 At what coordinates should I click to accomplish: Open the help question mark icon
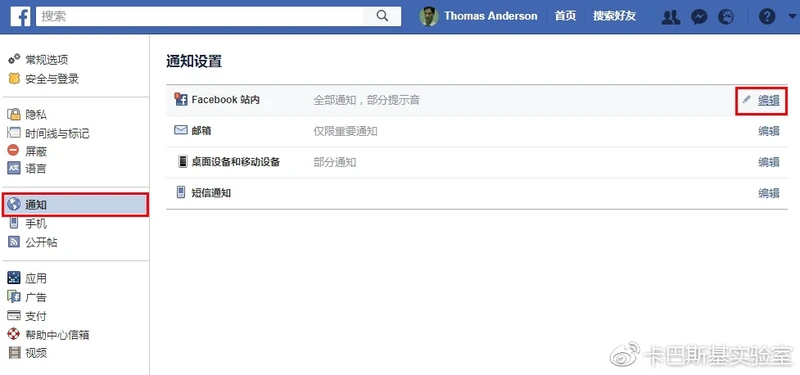coord(767,17)
